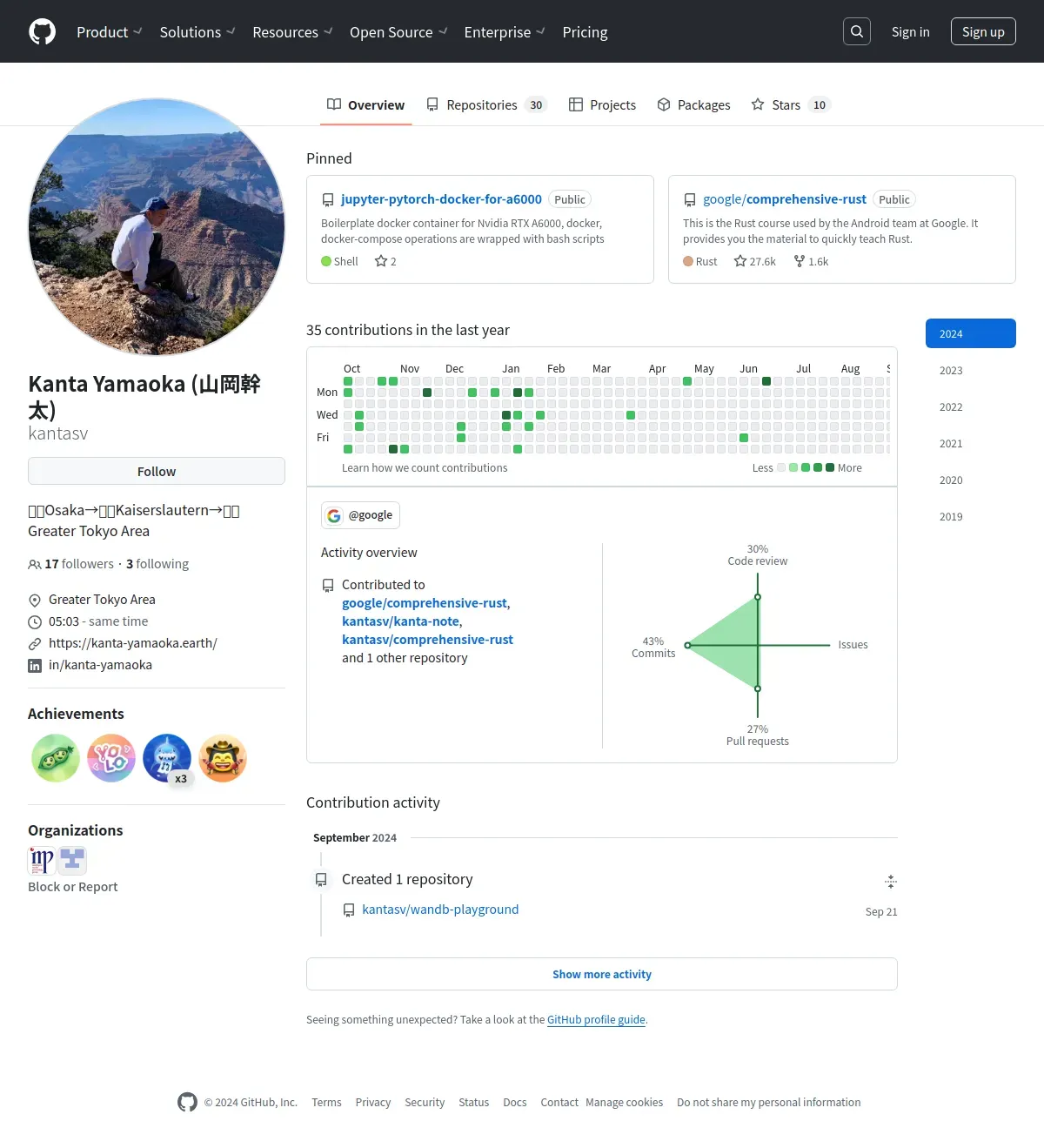Expand the Solutions menu
The height and width of the screenshot is (1148, 1044).
pyautogui.click(x=197, y=31)
